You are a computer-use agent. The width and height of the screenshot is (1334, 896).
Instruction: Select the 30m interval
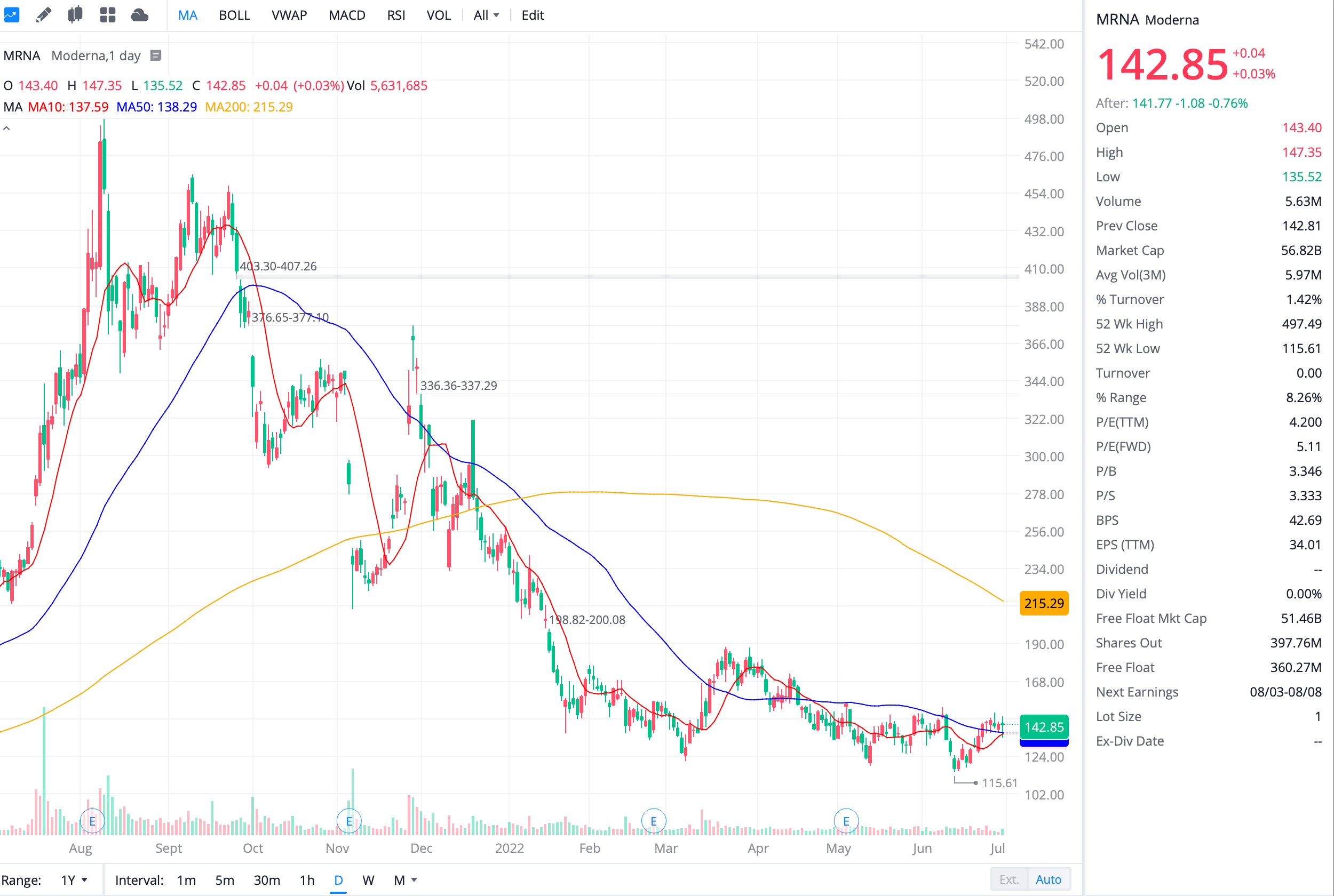(x=267, y=880)
